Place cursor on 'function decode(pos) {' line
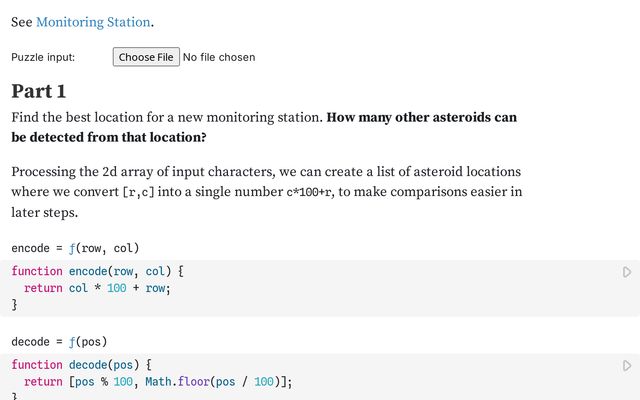Screen dimensions: 640x400 pos(81,365)
